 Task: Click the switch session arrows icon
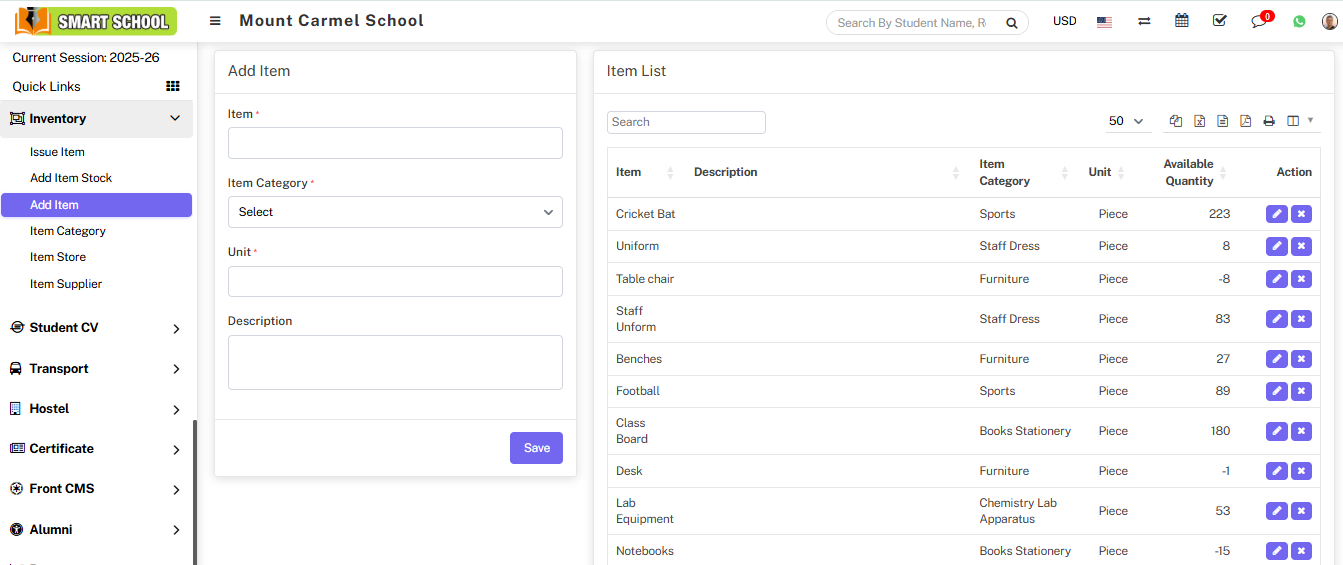[x=1144, y=21]
